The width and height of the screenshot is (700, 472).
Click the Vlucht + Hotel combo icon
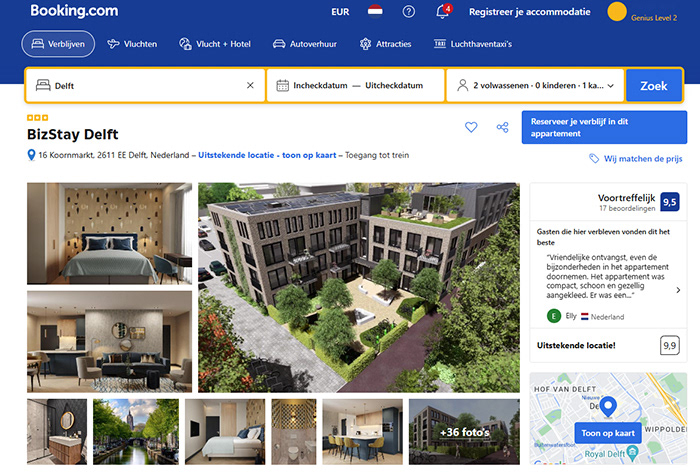pyautogui.click(x=185, y=44)
